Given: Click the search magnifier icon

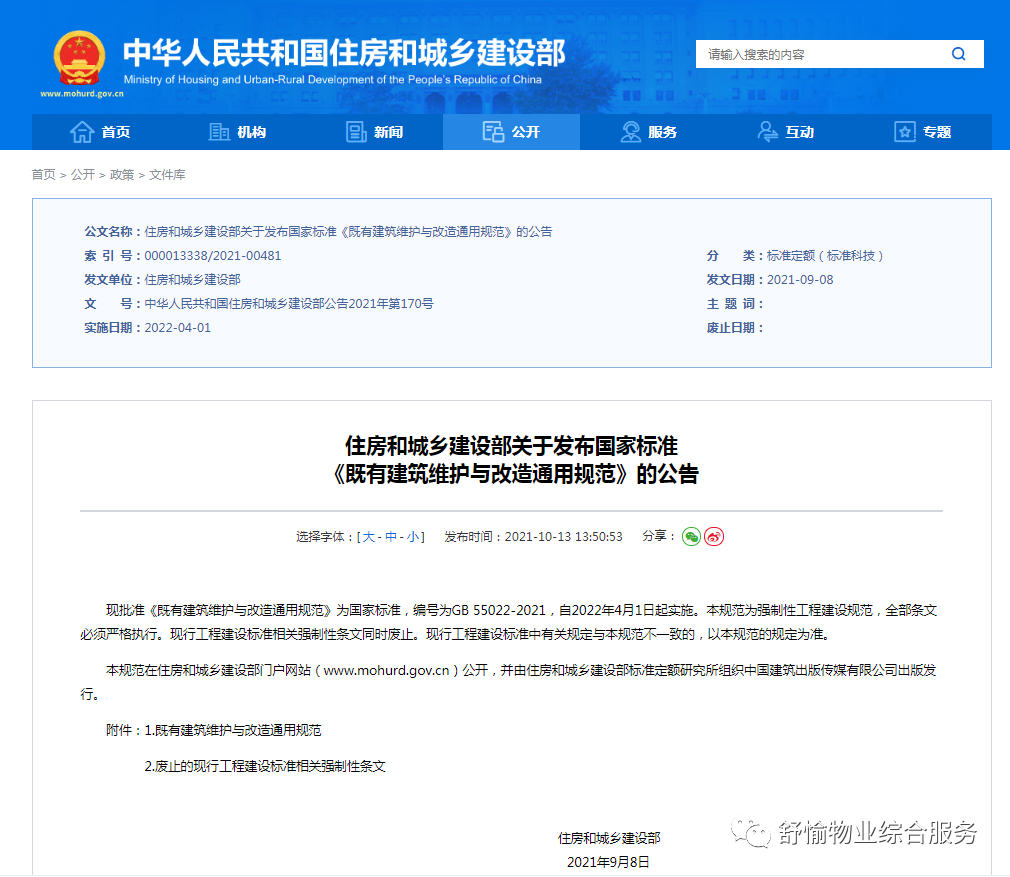Looking at the screenshot, I should pos(958,53).
